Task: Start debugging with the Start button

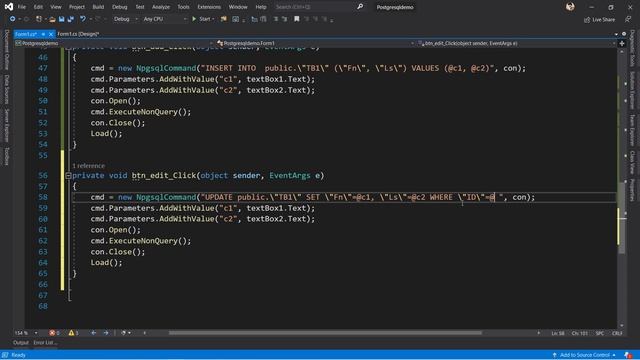Action: tap(201, 19)
